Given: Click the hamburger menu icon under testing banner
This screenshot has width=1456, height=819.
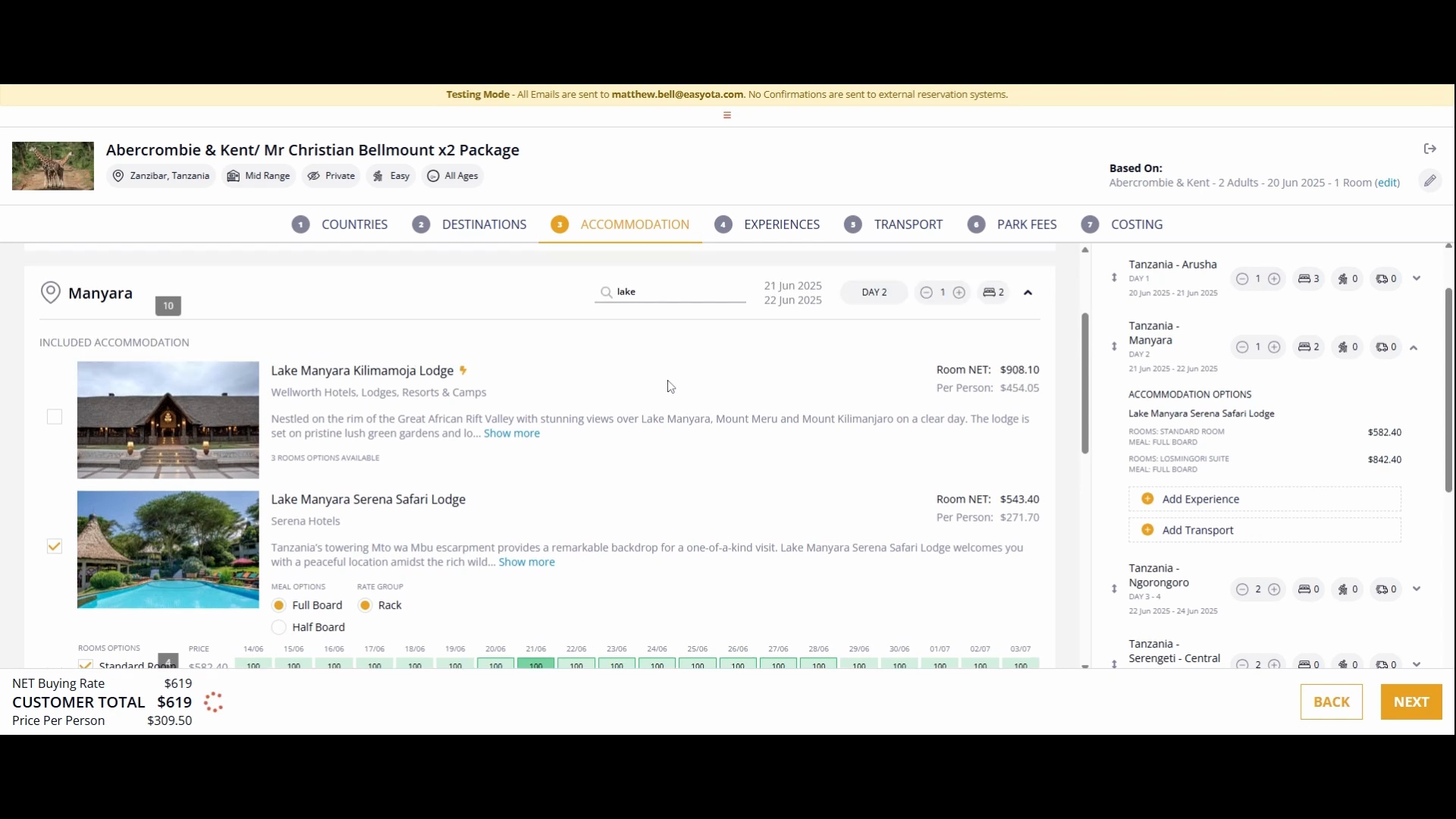Looking at the screenshot, I should click(x=727, y=115).
